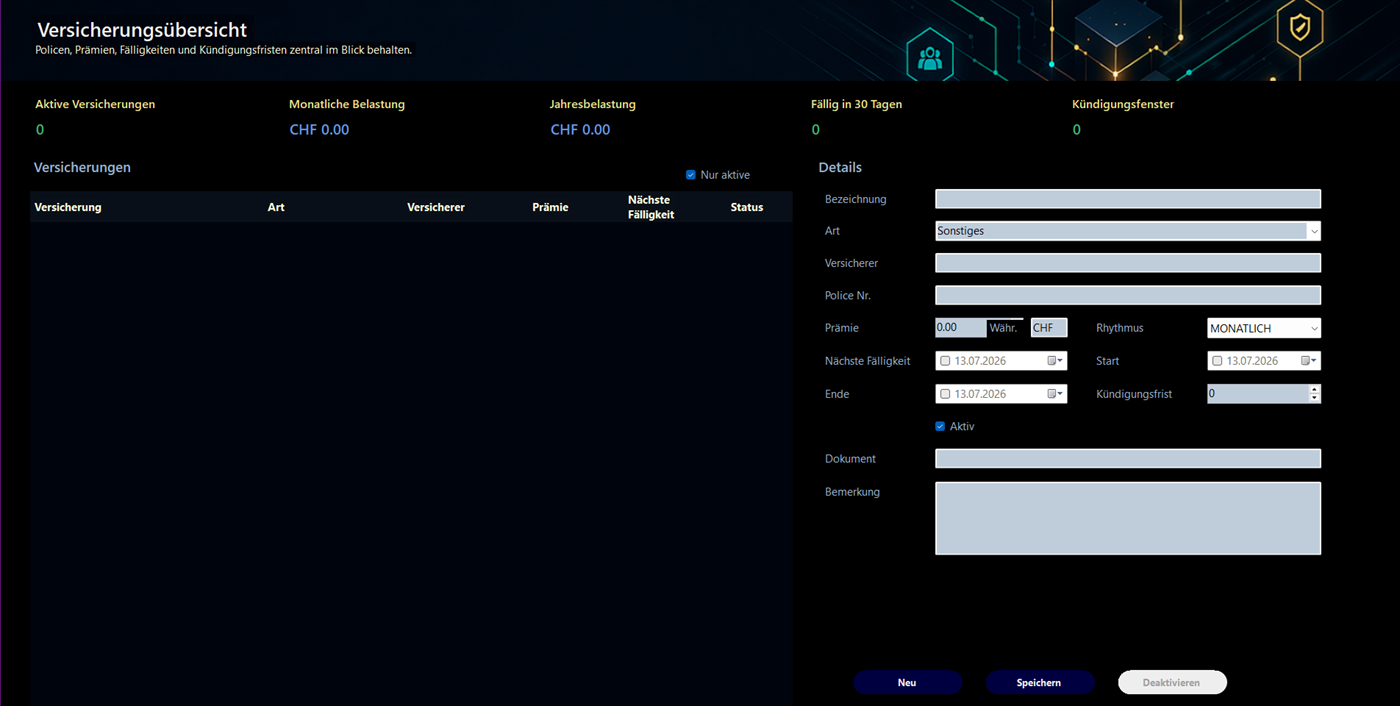Enable the Start date checkbox
Viewport: 1400px width, 706px height.
1217,361
